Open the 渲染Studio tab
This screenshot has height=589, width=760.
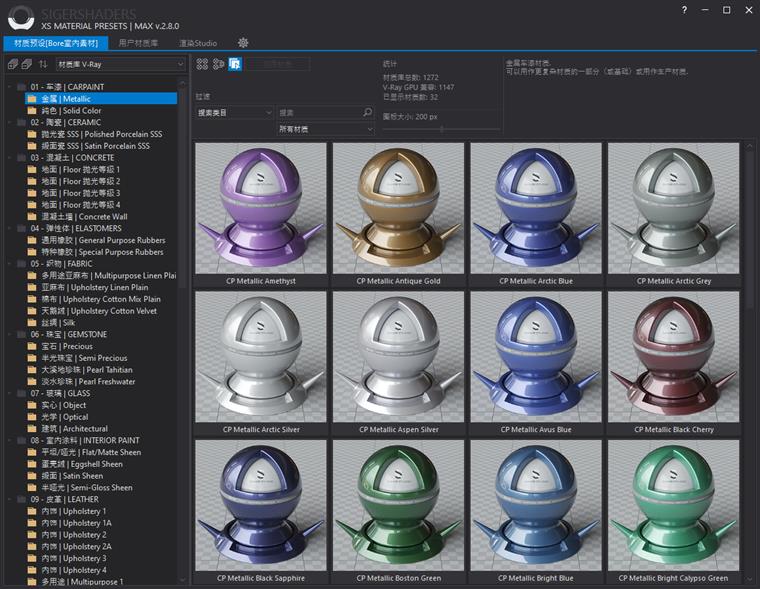(198, 43)
